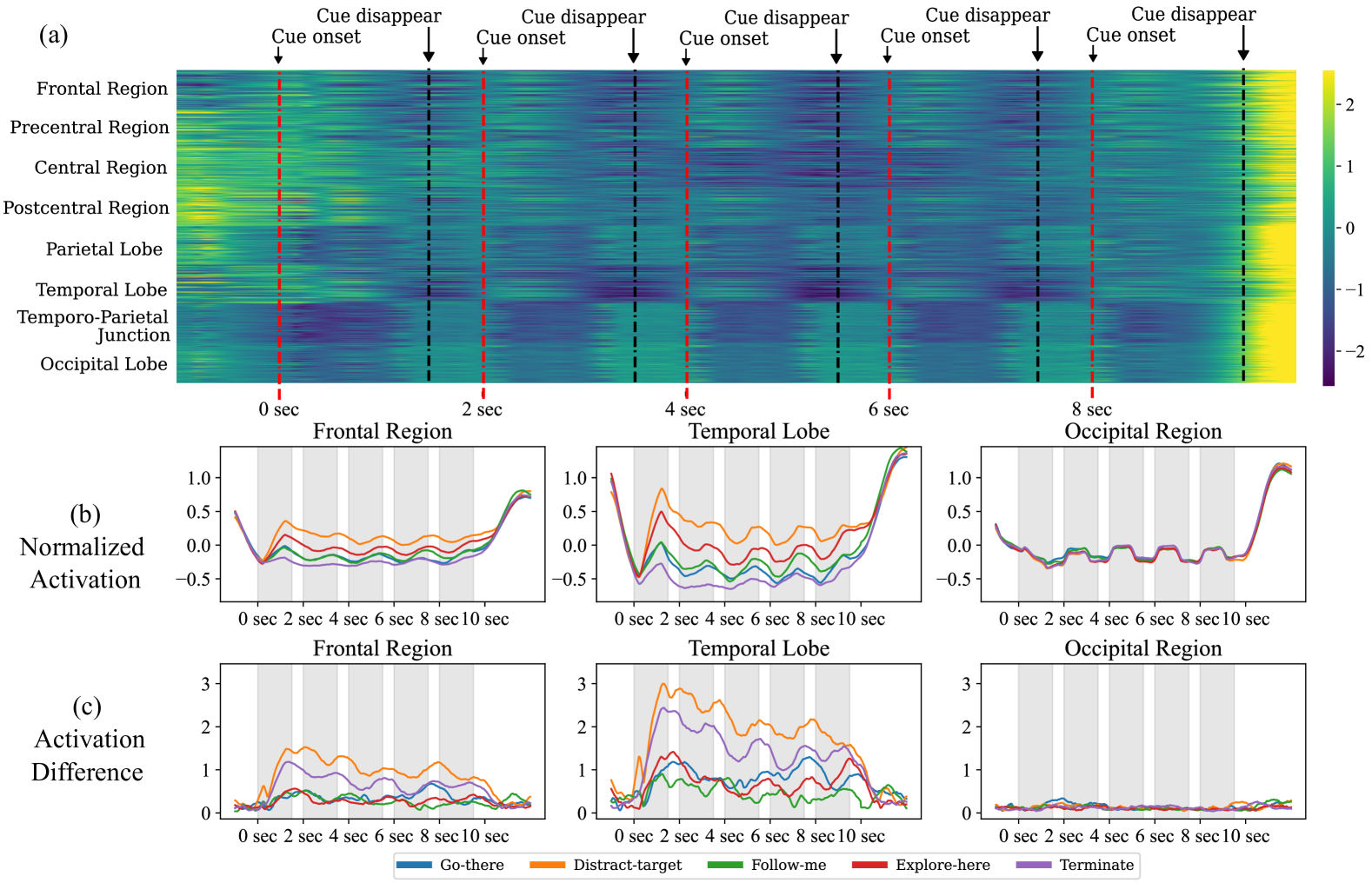1372x883 pixels.
Task: Click the 'Occipital Lobe' heatmap row label
Action: pos(103,363)
